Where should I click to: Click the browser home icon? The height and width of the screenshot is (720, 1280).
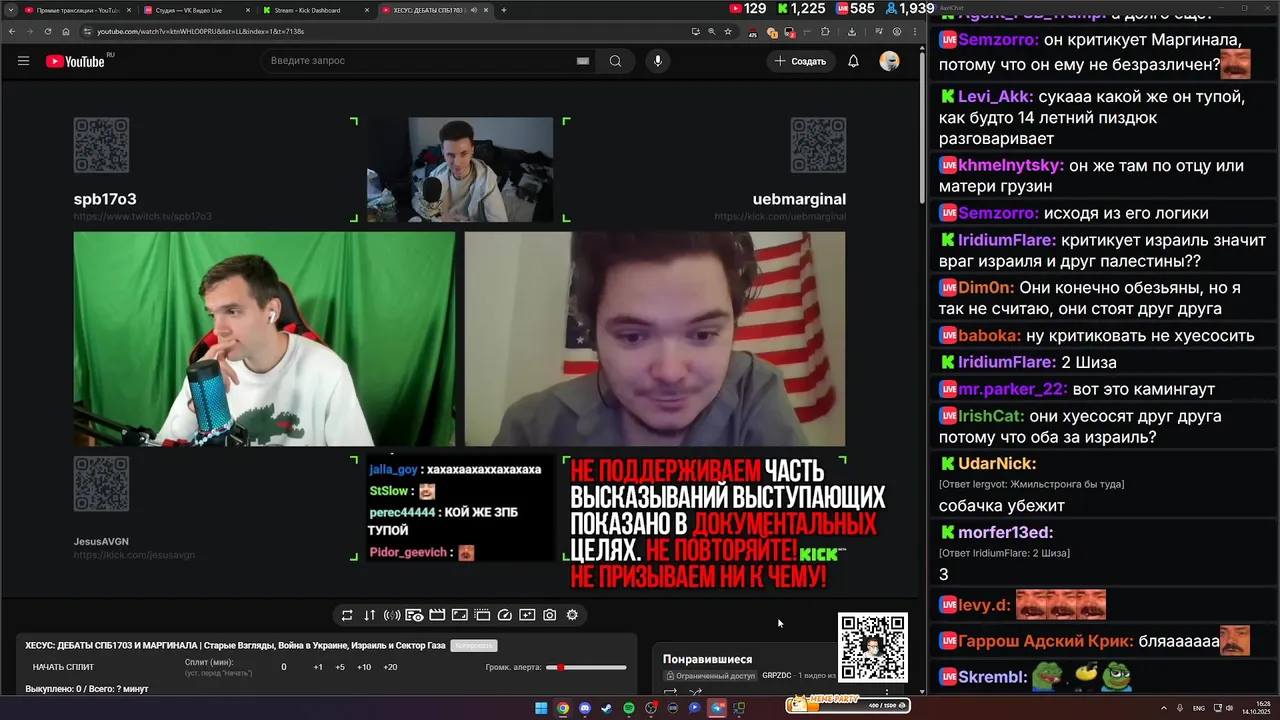(66, 31)
